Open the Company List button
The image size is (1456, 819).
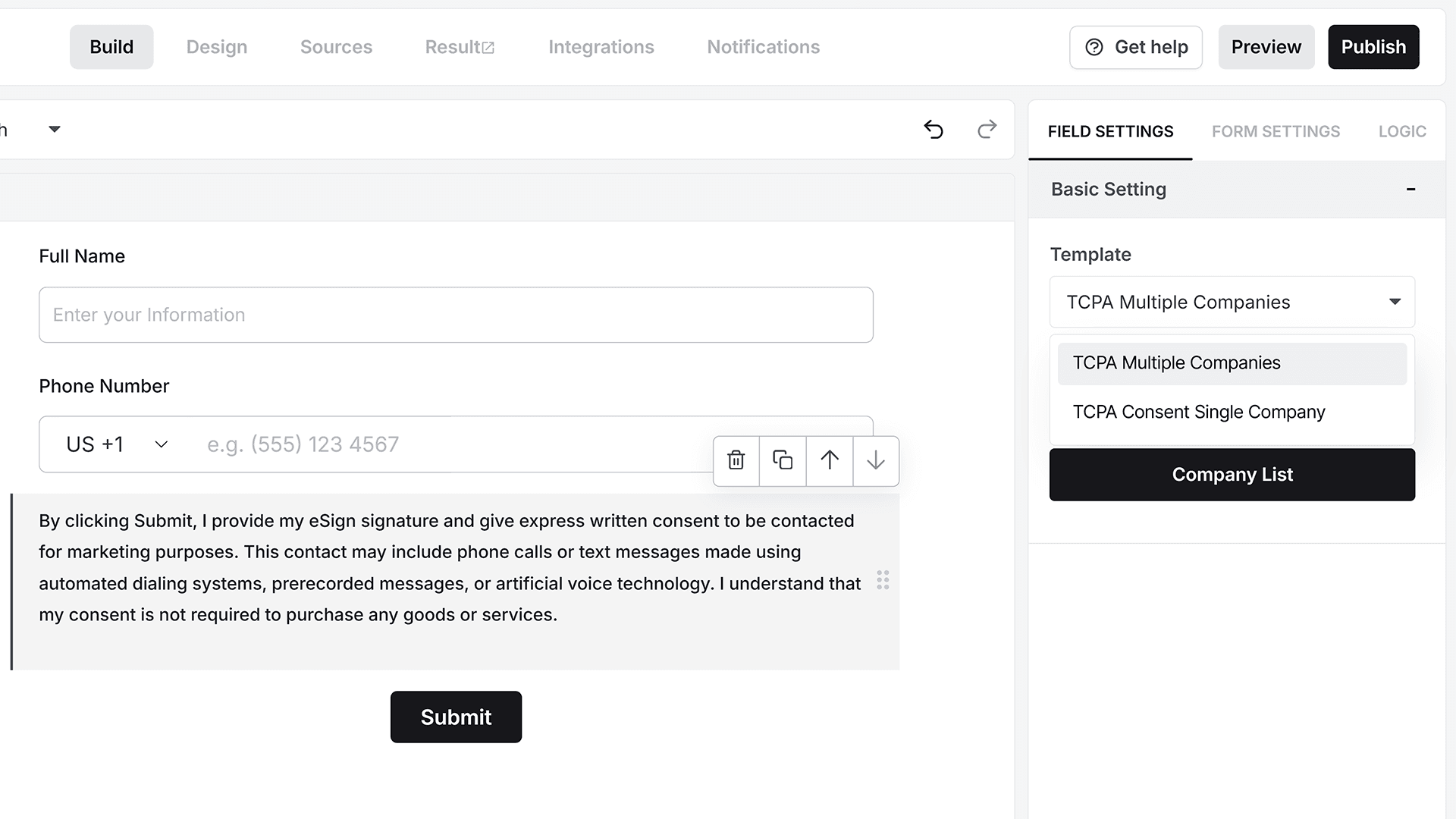(1232, 475)
